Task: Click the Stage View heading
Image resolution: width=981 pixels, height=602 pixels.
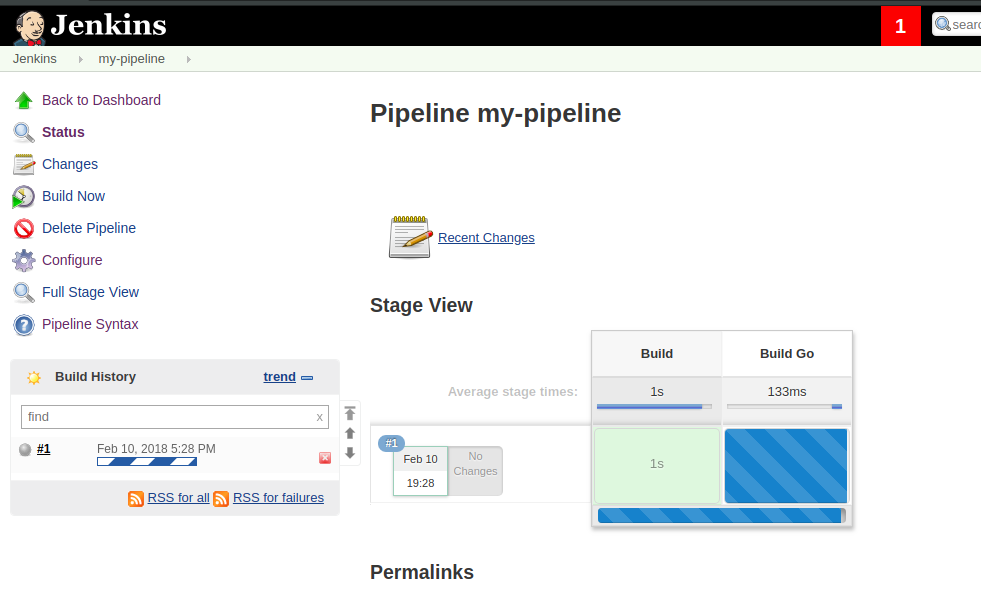Action: 421,305
